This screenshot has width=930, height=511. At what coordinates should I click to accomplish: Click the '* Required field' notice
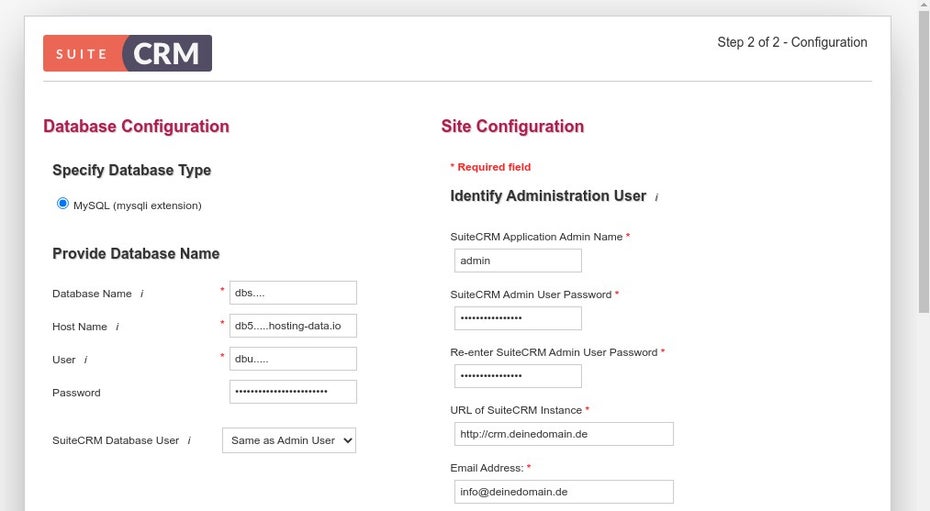(x=491, y=167)
